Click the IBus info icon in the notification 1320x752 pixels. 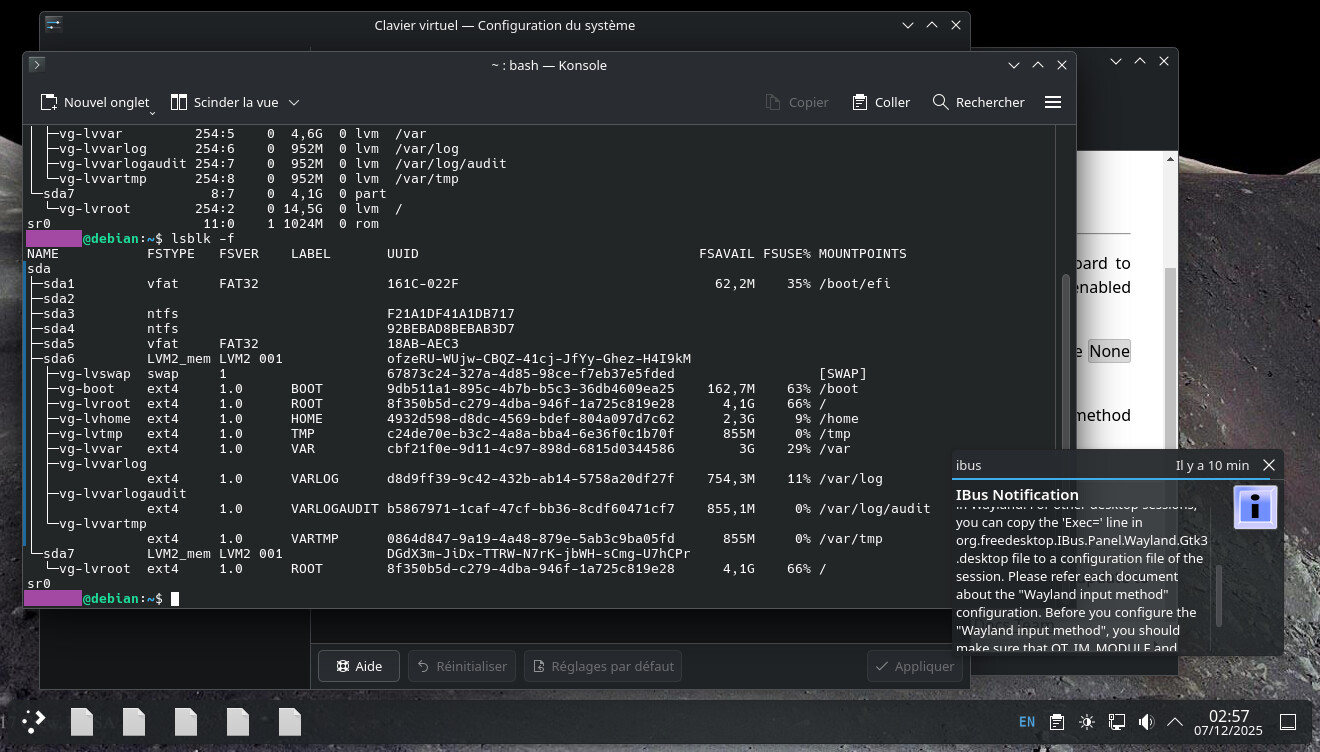pyautogui.click(x=1254, y=506)
